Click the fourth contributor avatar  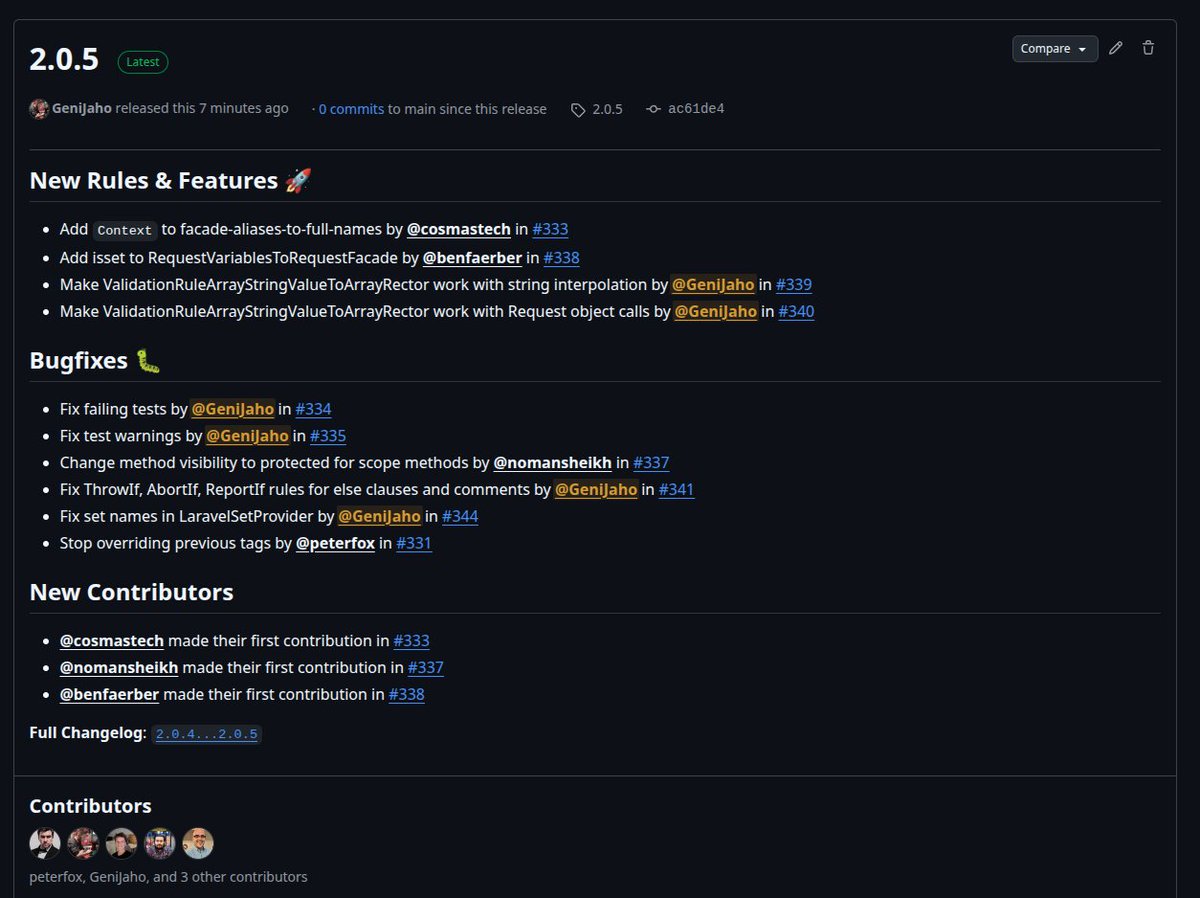tap(160, 843)
